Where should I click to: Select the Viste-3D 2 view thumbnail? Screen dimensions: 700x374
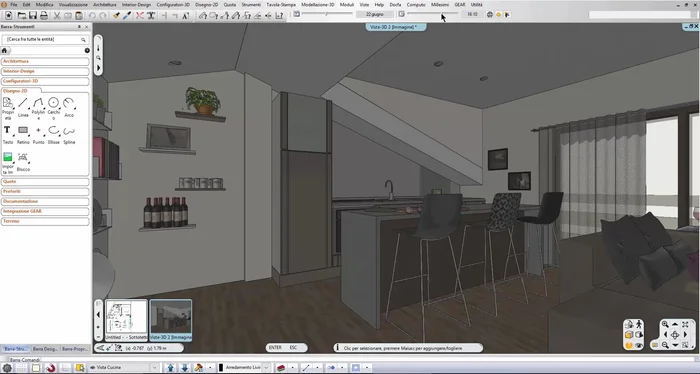171,320
